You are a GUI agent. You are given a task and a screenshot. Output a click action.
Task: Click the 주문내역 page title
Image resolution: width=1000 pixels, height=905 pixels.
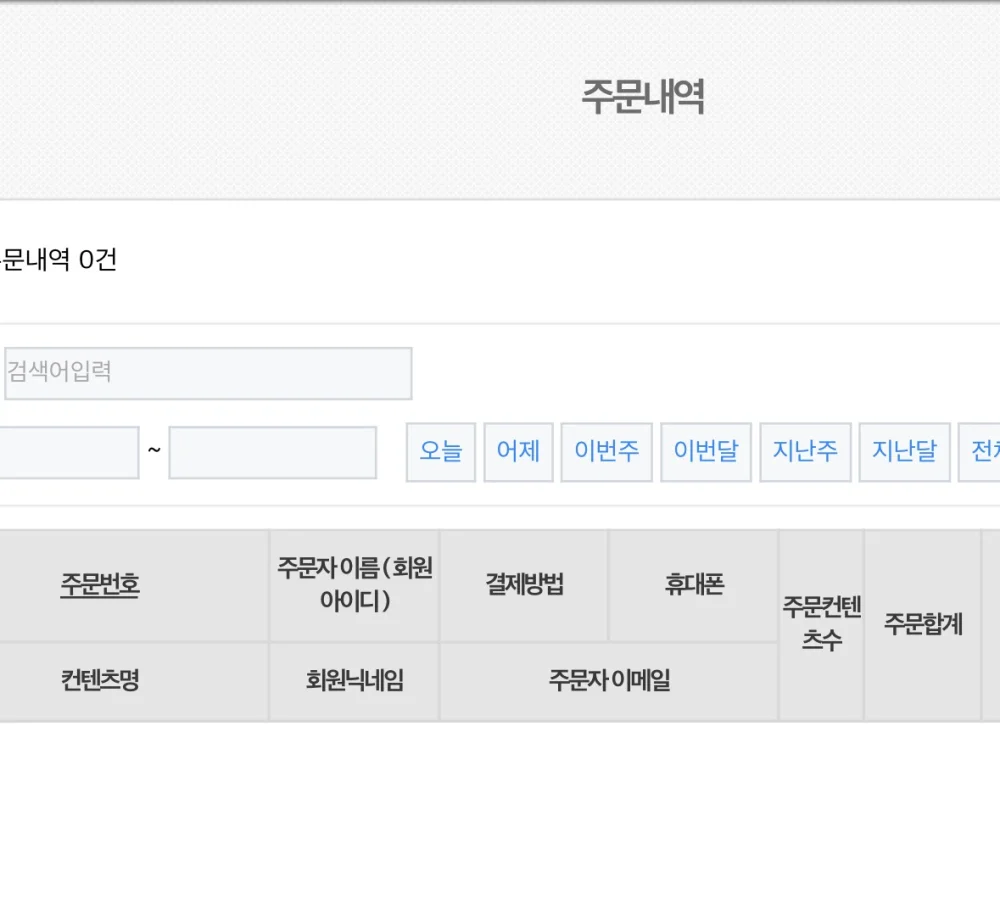pyautogui.click(x=643, y=97)
